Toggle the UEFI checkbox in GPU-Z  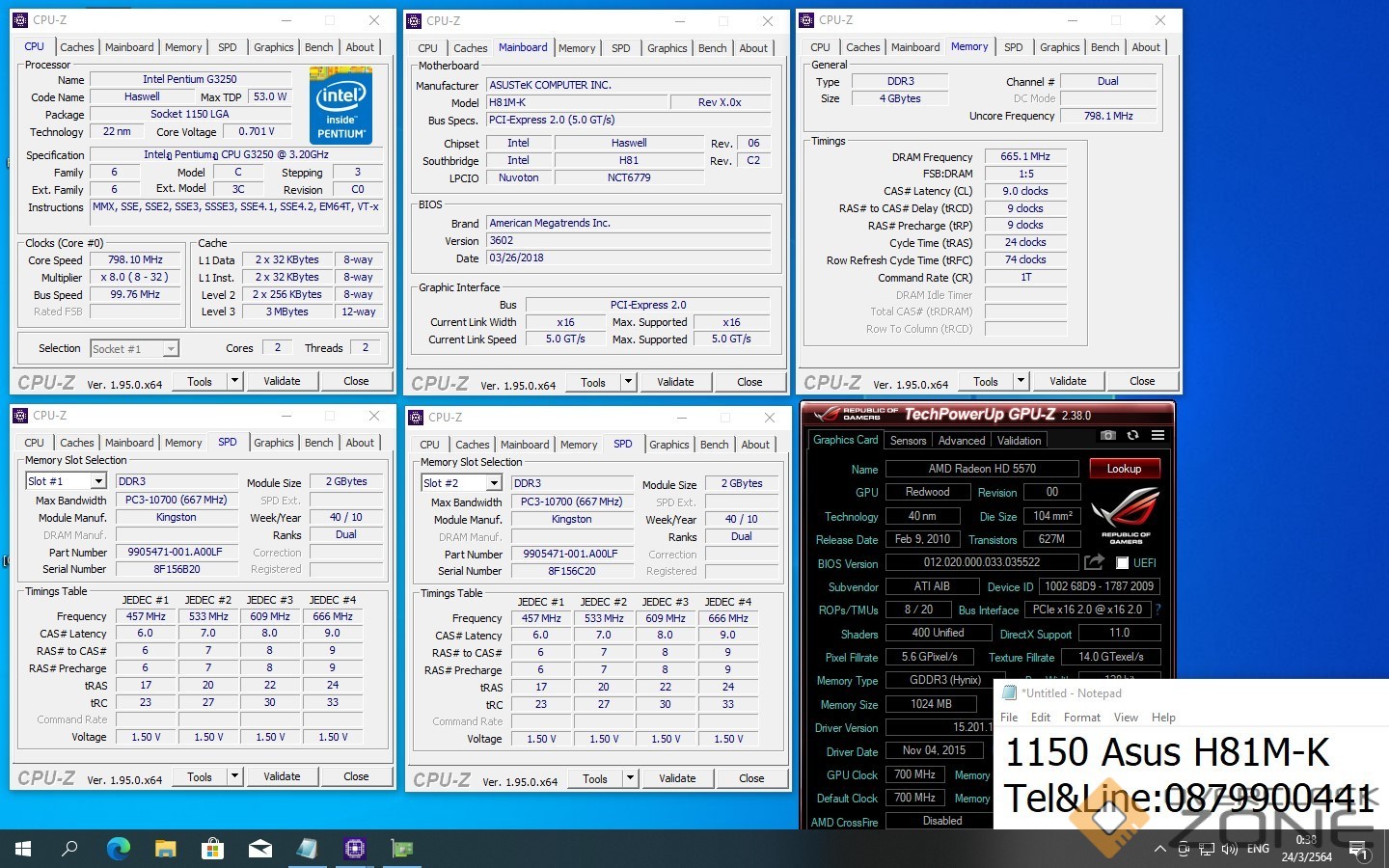click(1122, 563)
